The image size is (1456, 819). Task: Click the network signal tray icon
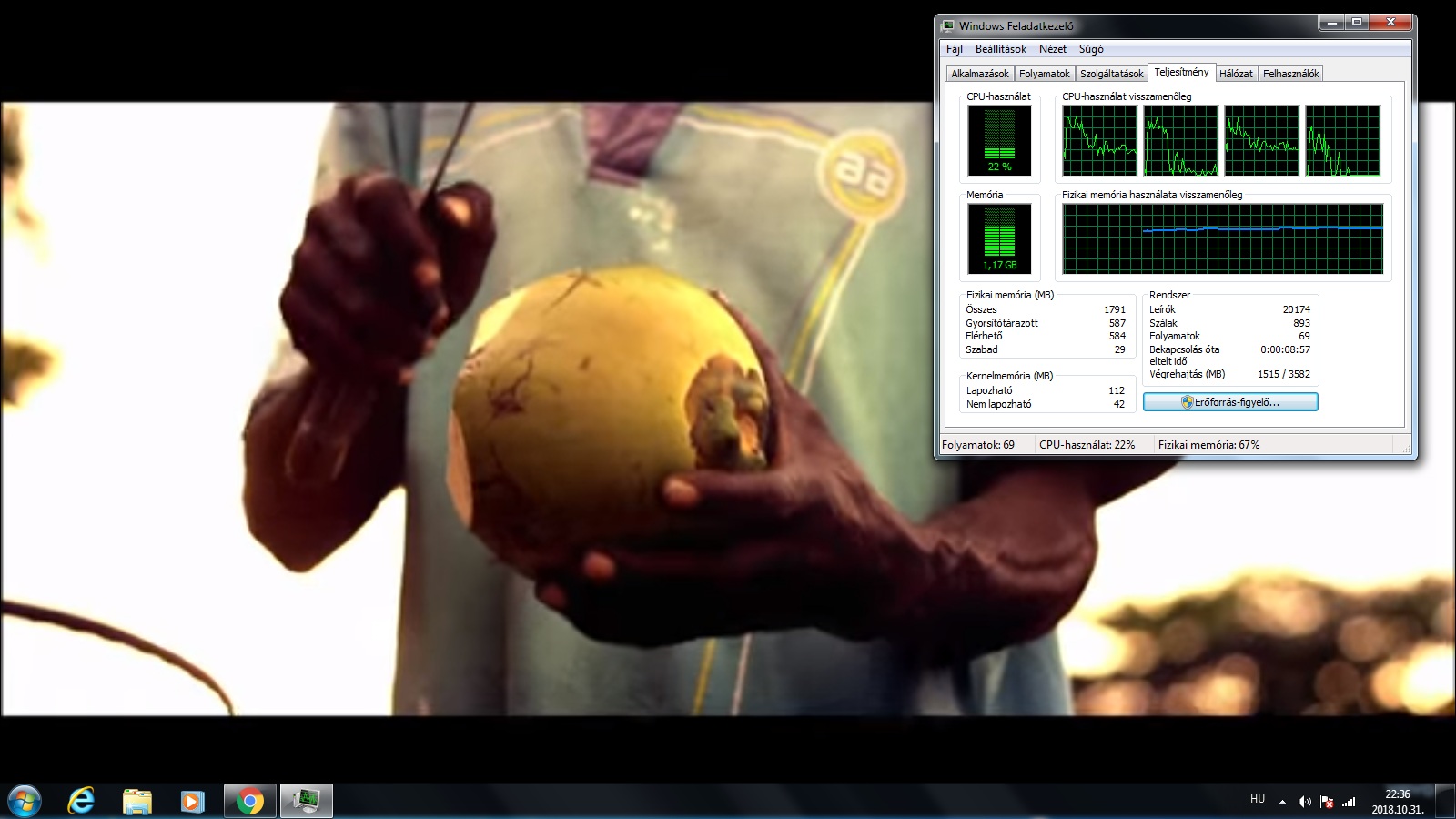click(1350, 802)
